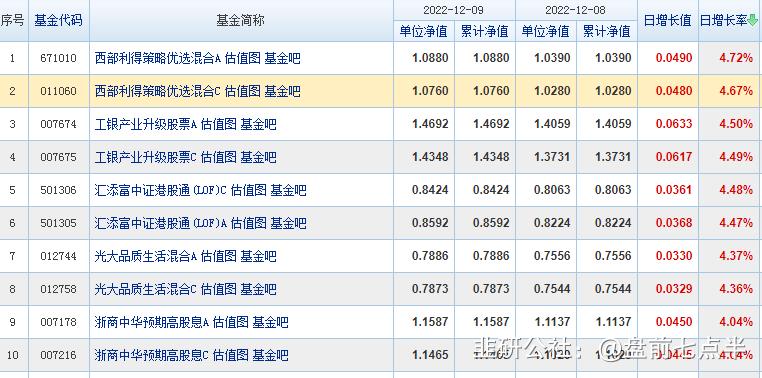Select fund code 007216

[x=58, y=355]
